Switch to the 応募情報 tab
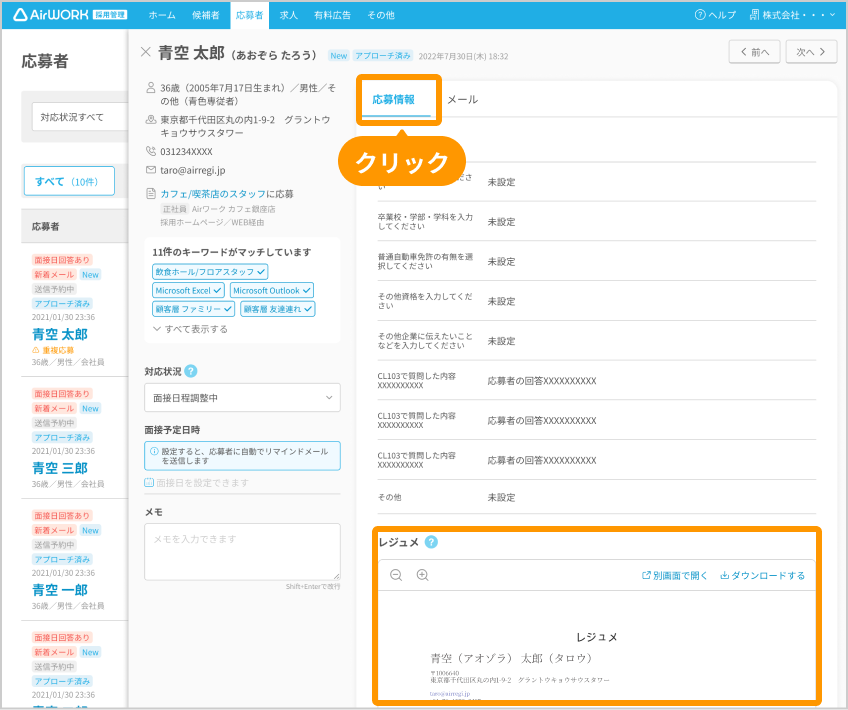The height and width of the screenshot is (710, 848). pos(394,99)
